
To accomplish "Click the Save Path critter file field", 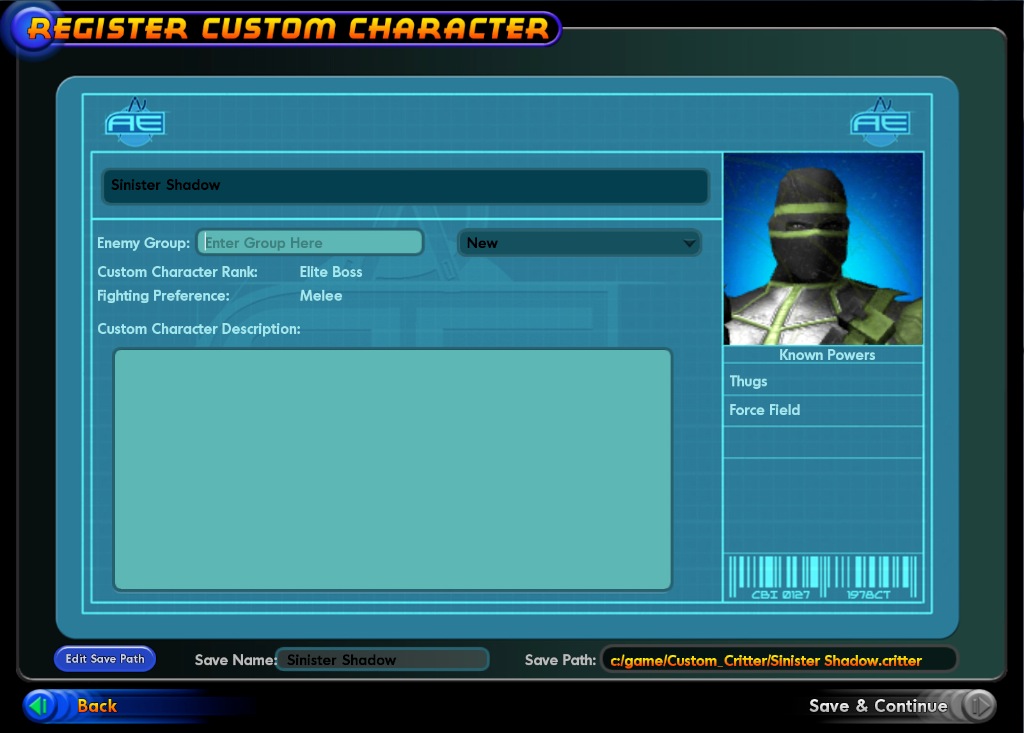I will pyautogui.click(x=778, y=660).
